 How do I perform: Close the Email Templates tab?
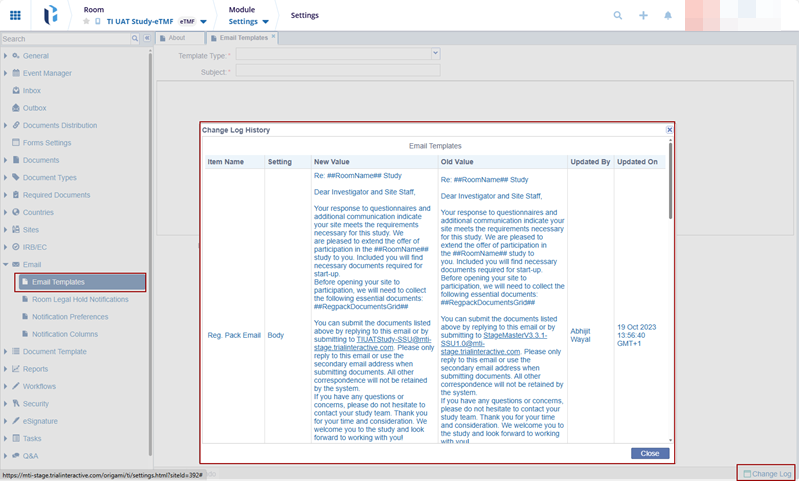(274, 37)
